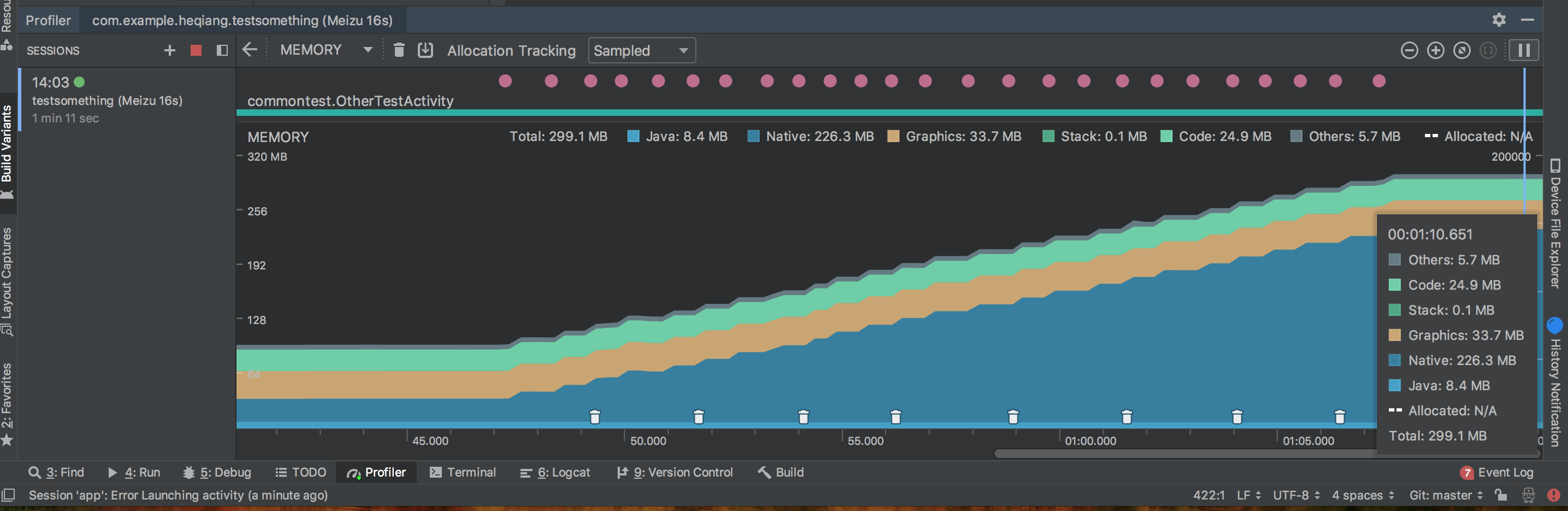Open History Notification panel

pyautogui.click(x=1555, y=383)
